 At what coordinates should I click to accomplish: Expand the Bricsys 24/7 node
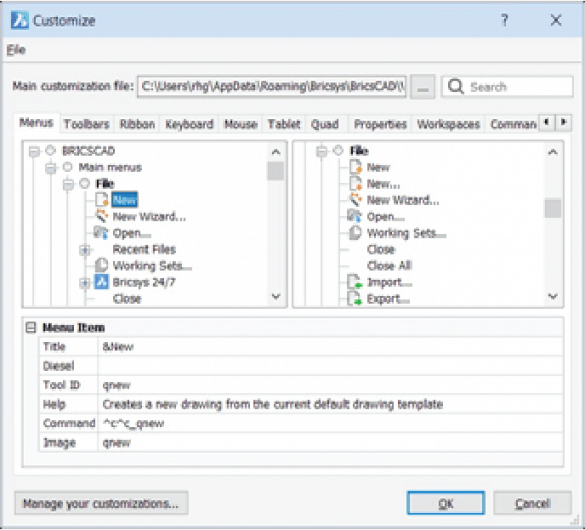(85, 283)
